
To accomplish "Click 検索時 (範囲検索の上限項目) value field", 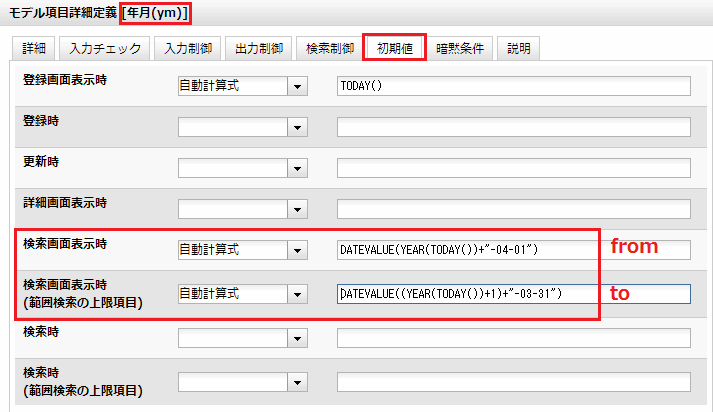I will (514, 382).
